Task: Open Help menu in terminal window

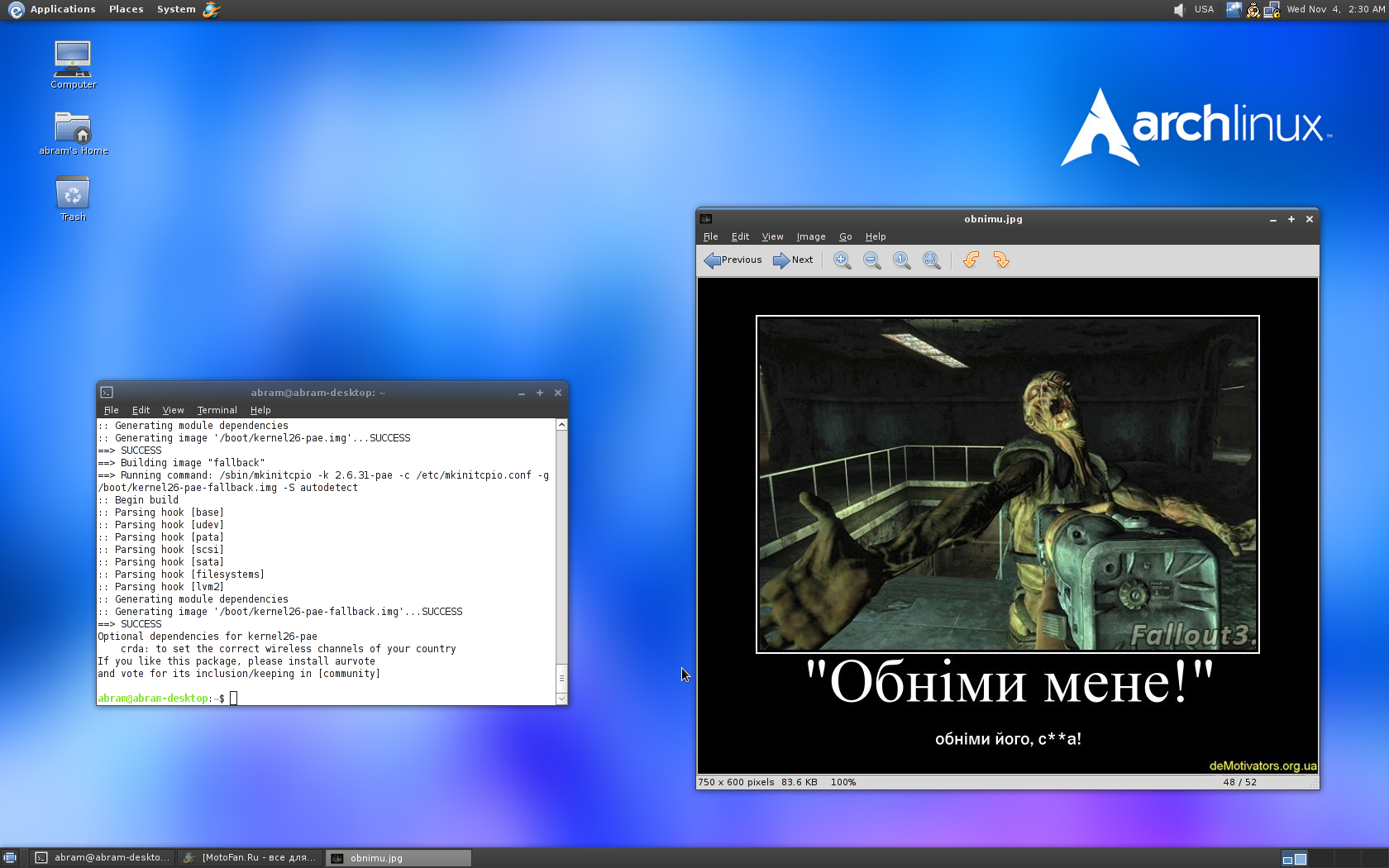Action: [260, 410]
